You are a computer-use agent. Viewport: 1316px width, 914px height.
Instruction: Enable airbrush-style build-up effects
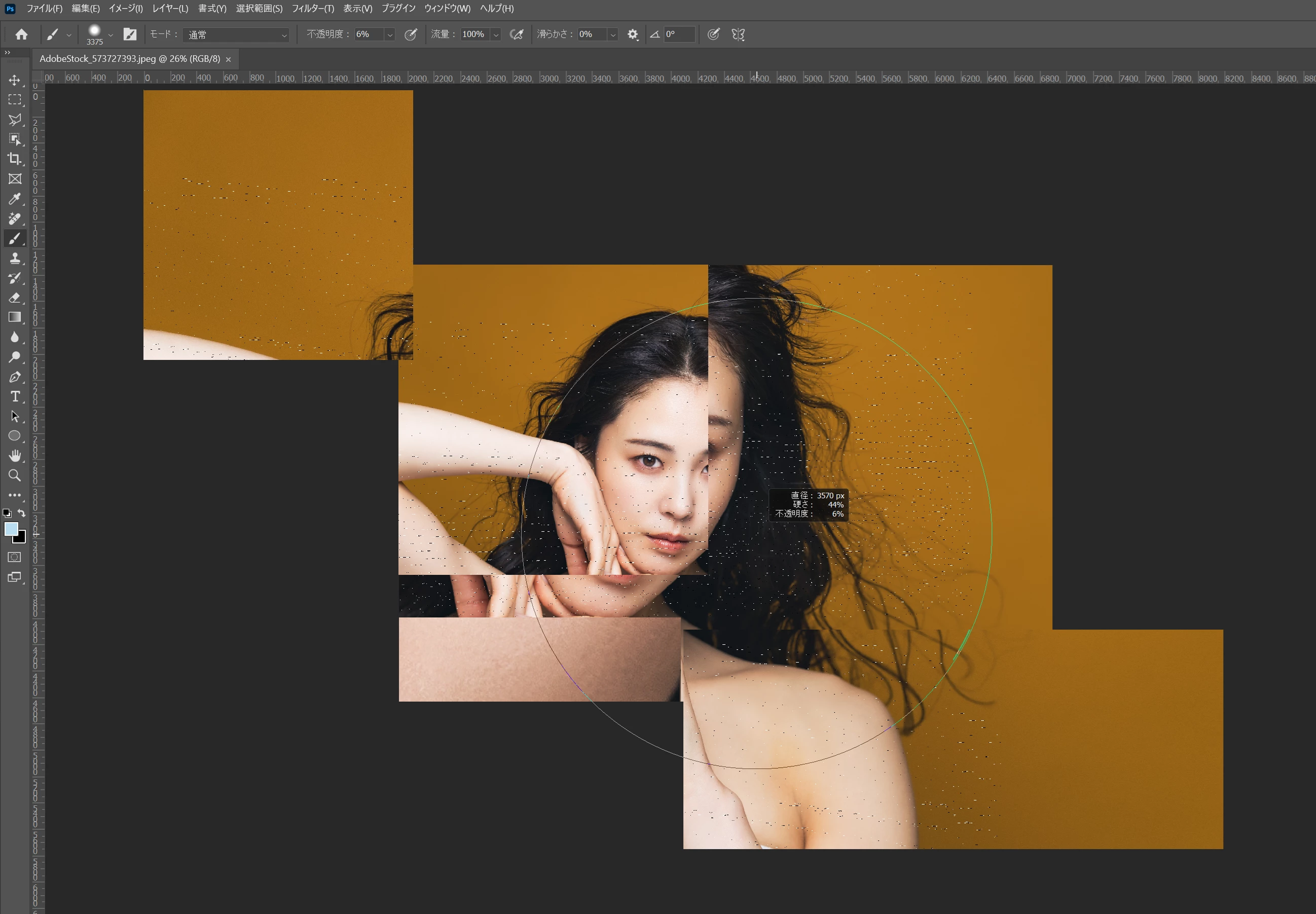[517, 34]
